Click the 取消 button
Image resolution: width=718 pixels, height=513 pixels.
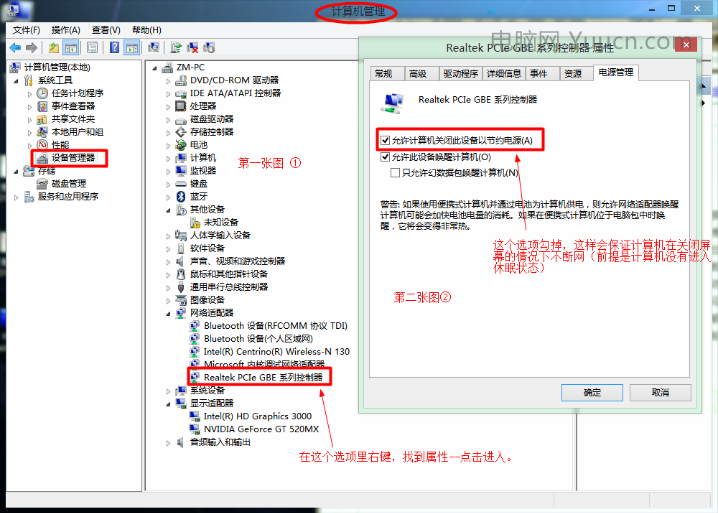point(660,393)
